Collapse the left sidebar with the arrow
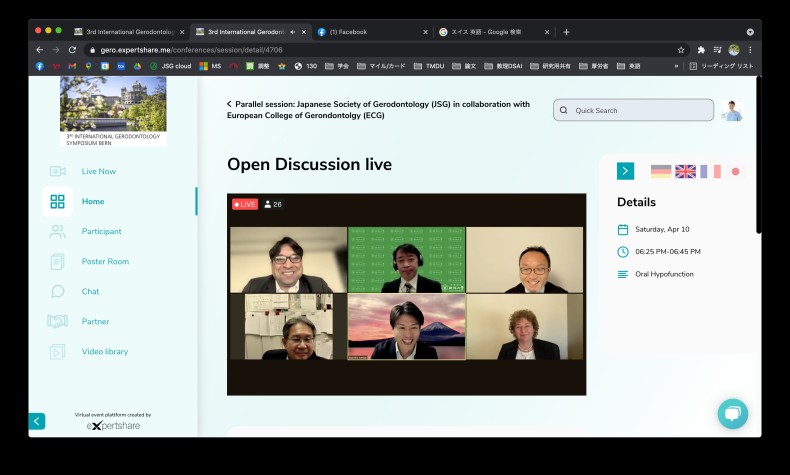The height and width of the screenshot is (475, 790). (37, 421)
